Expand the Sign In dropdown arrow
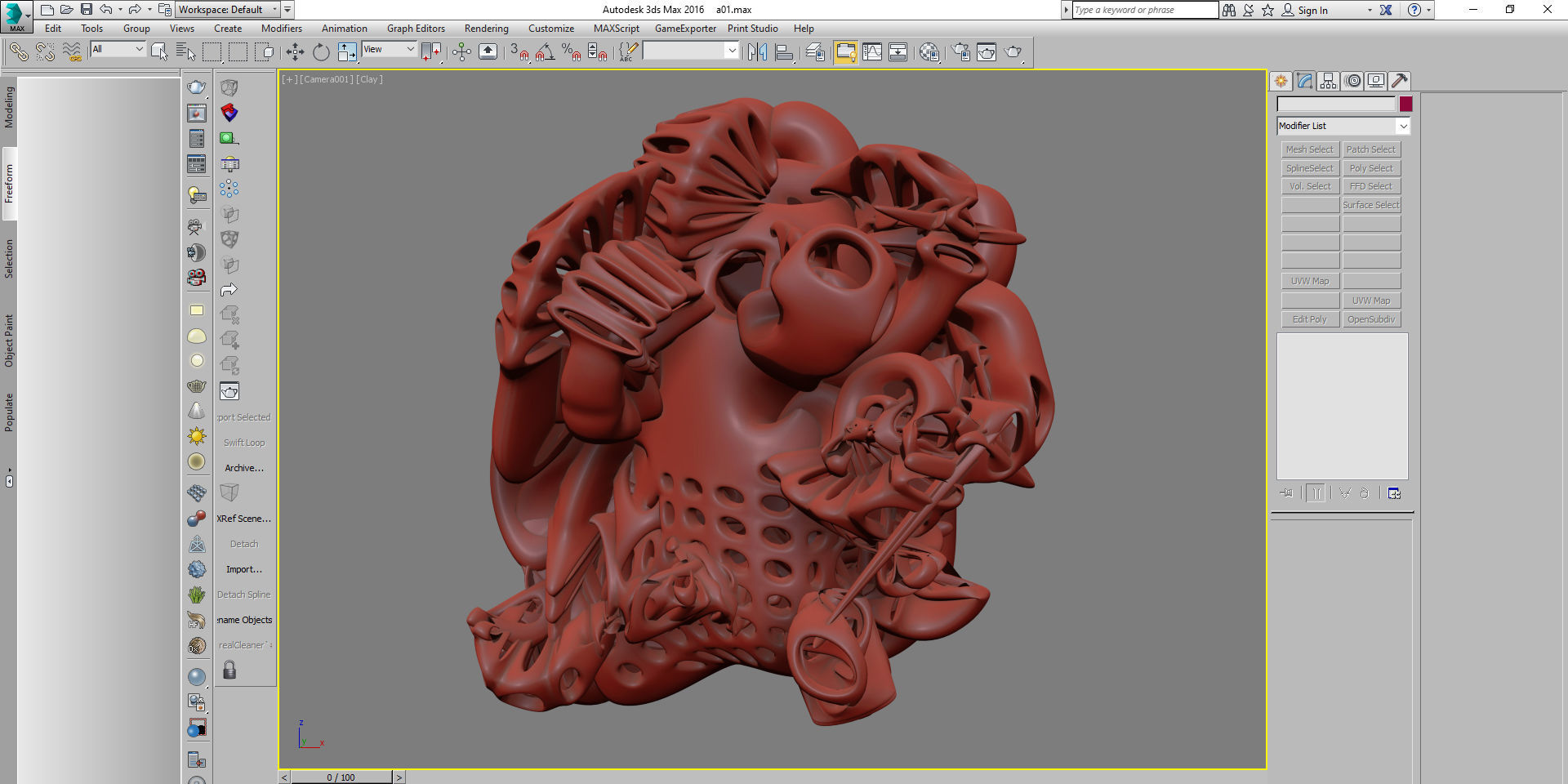 pyautogui.click(x=1370, y=10)
